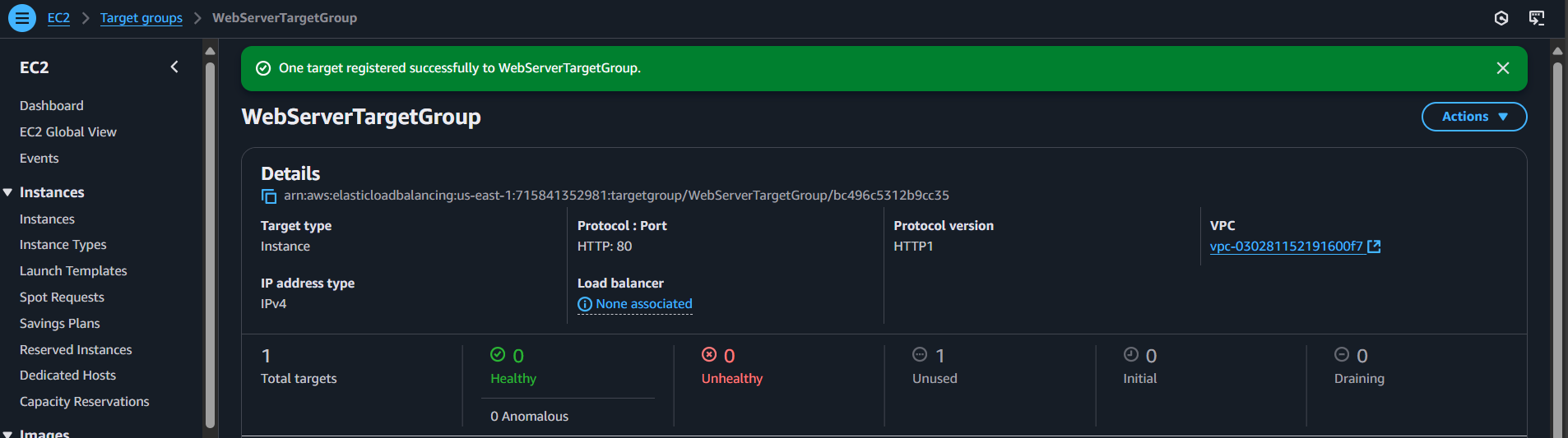Open EC2 Global View in the sidebar

pos(68,132)
